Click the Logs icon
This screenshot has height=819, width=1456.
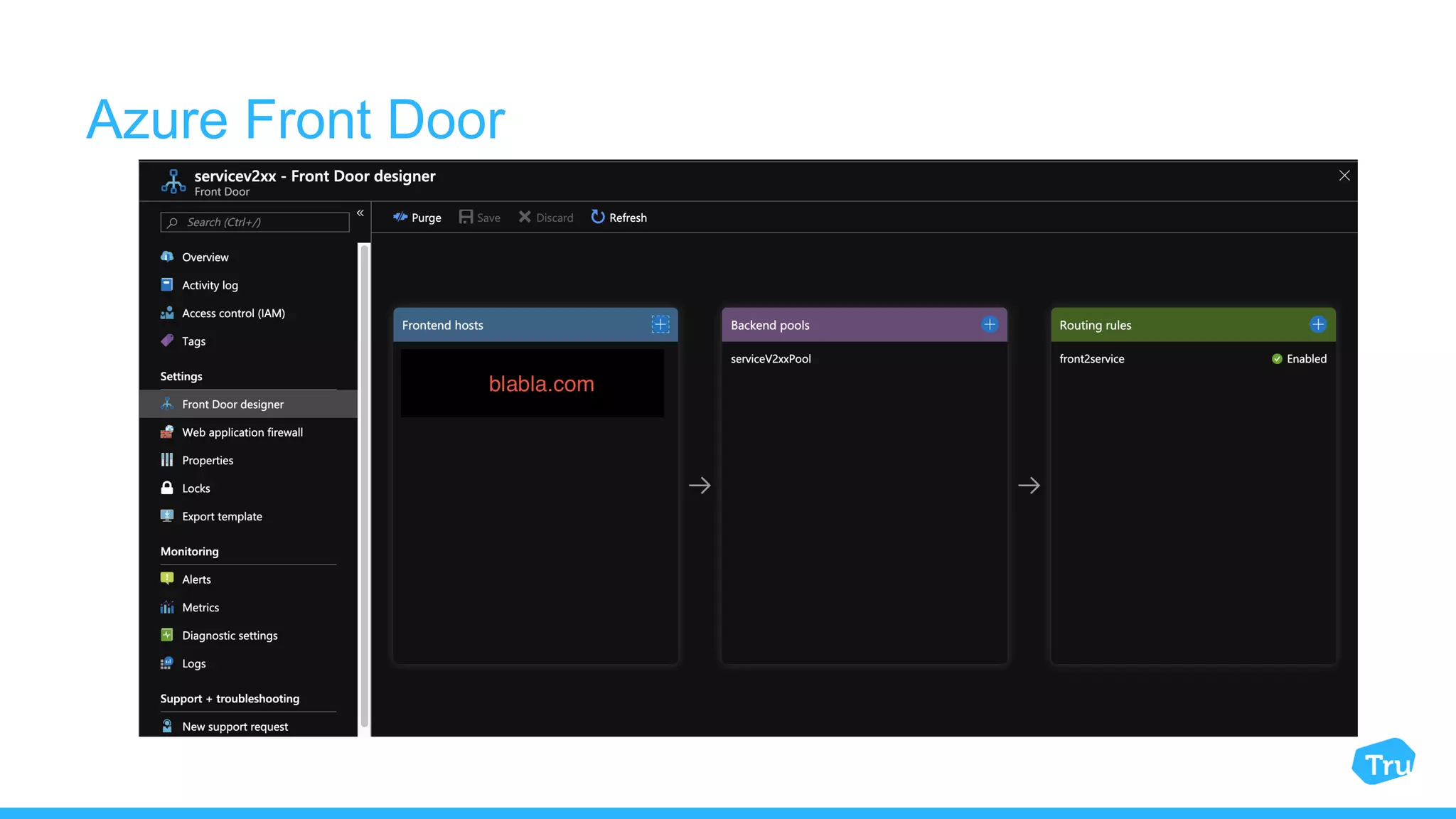(x=167, y=663)
